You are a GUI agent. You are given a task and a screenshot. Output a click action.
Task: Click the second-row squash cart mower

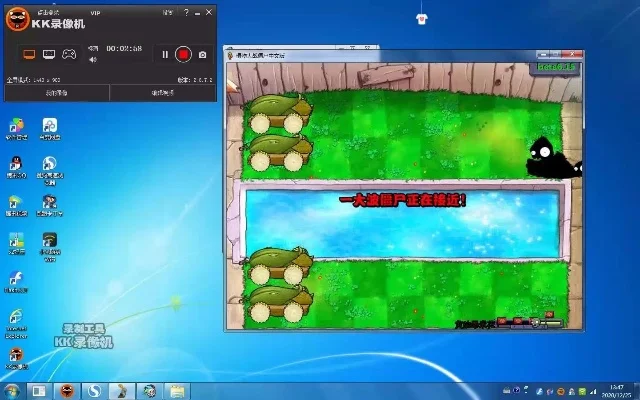[279, 153]
